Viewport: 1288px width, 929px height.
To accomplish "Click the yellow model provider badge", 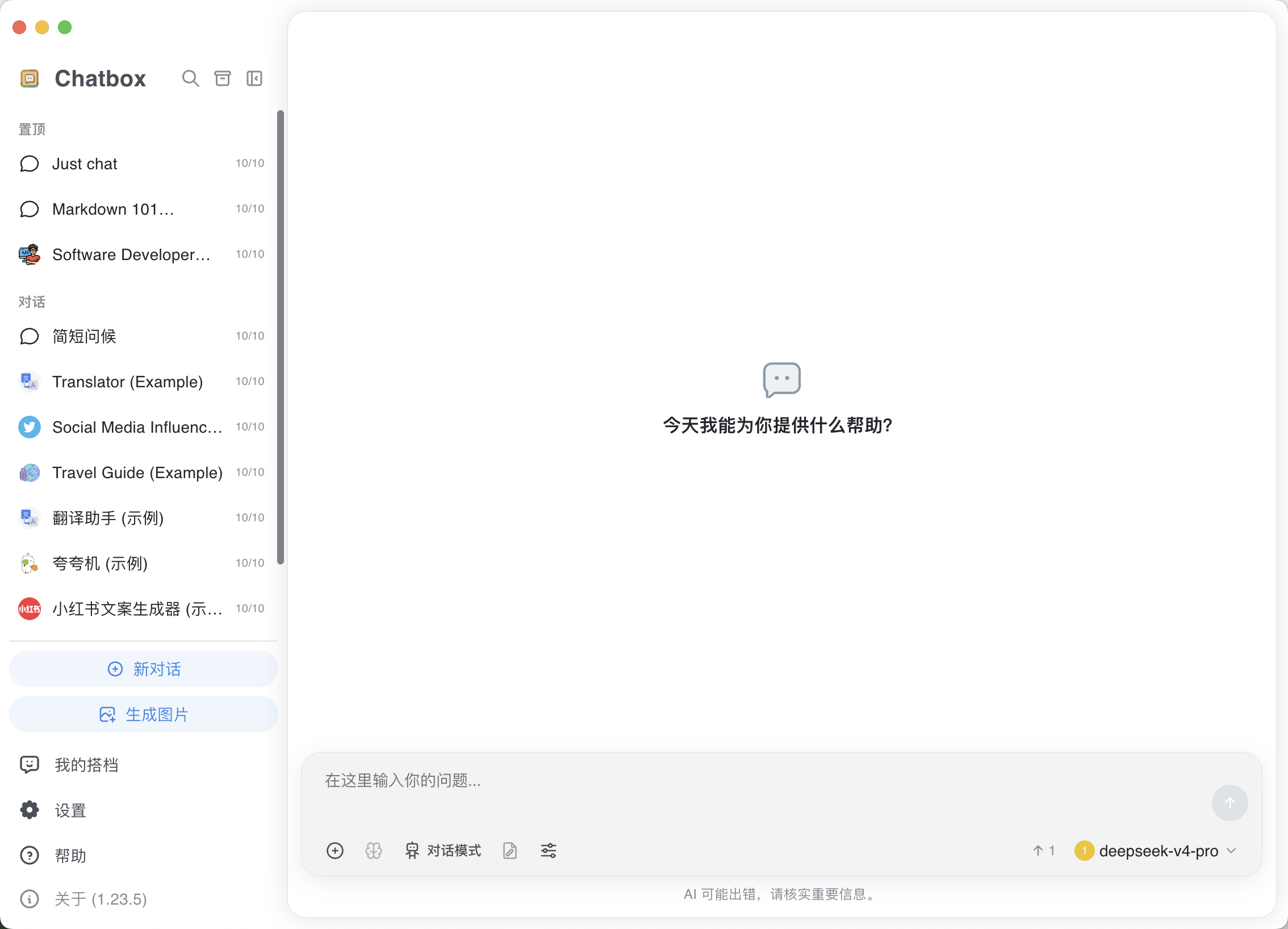I will click(1084, 851).
